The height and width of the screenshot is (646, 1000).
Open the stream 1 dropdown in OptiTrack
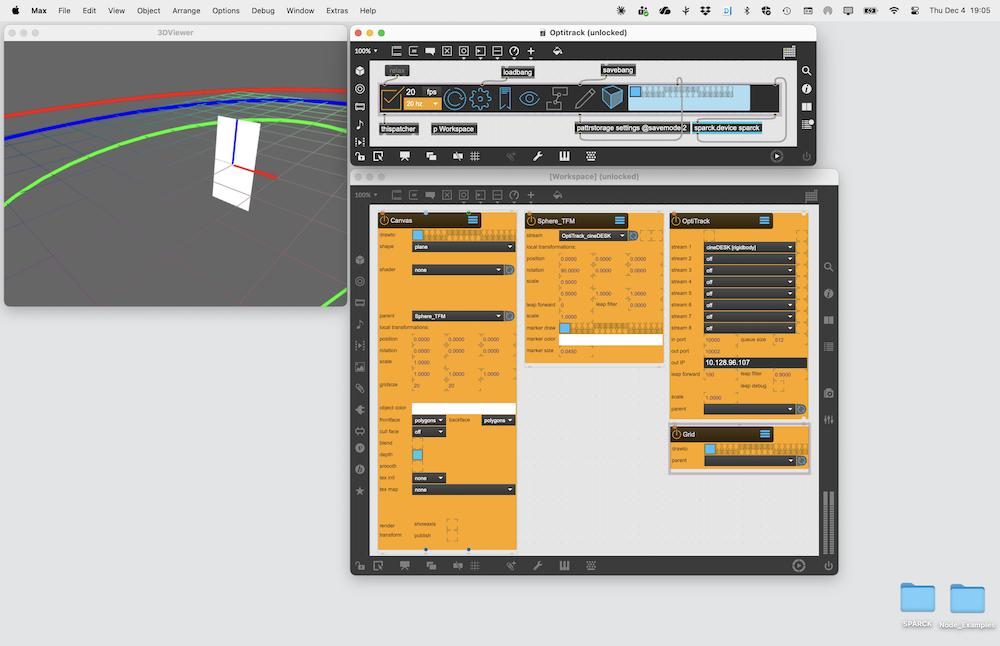[748, 247]
